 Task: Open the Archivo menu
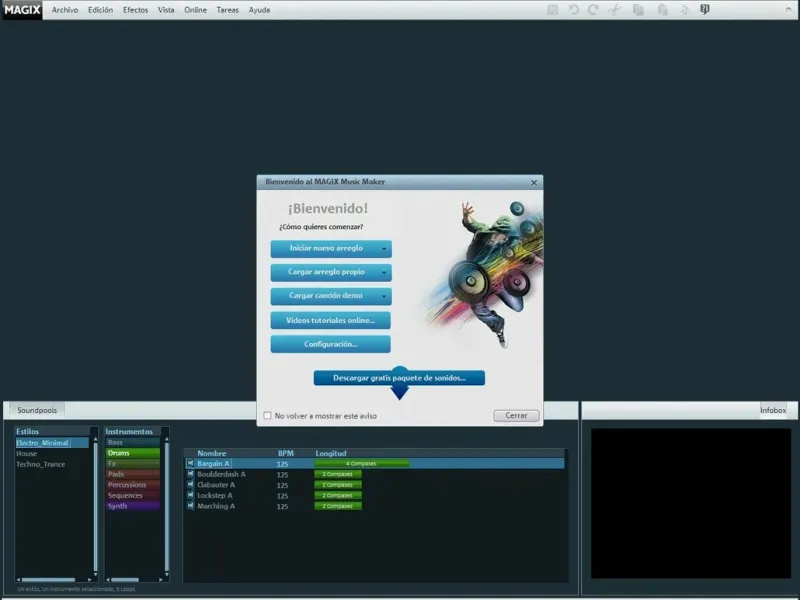65,10
